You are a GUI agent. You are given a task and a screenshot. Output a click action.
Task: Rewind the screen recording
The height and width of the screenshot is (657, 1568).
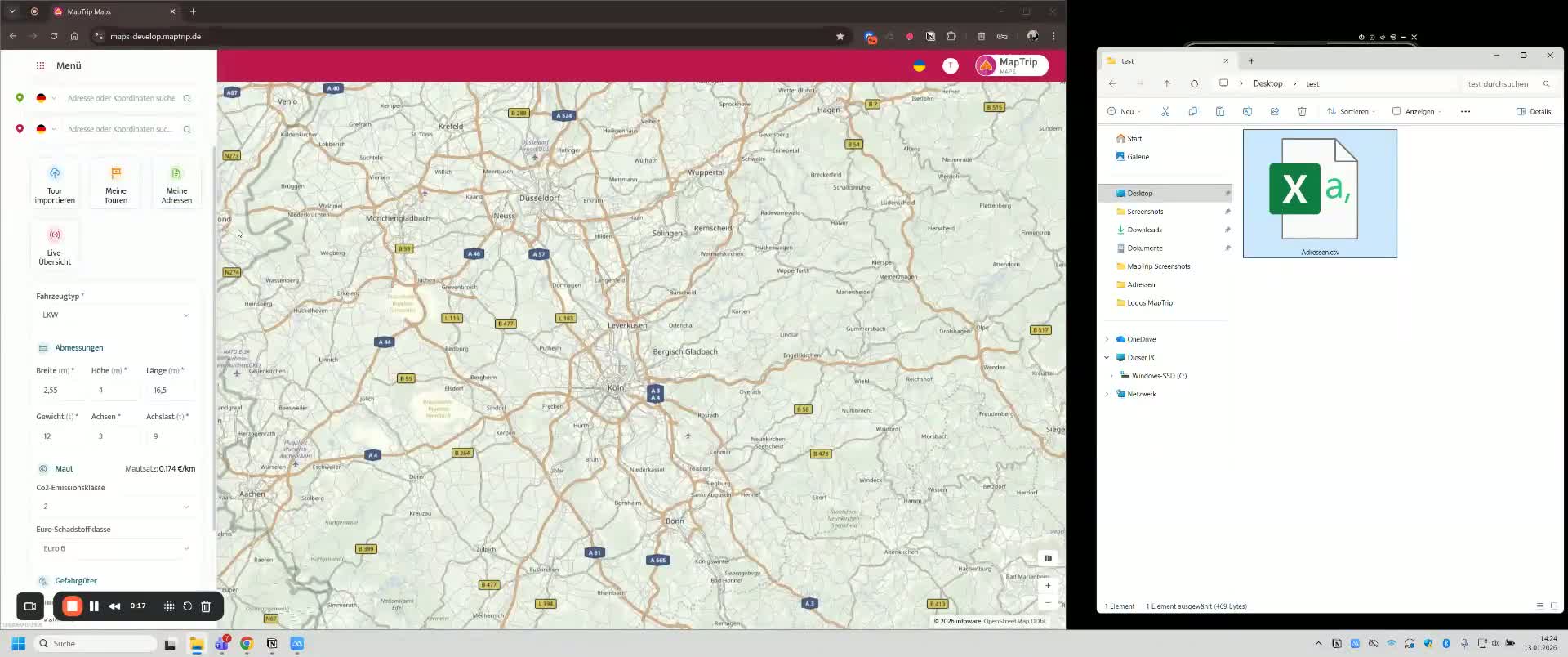pos(114,606)
